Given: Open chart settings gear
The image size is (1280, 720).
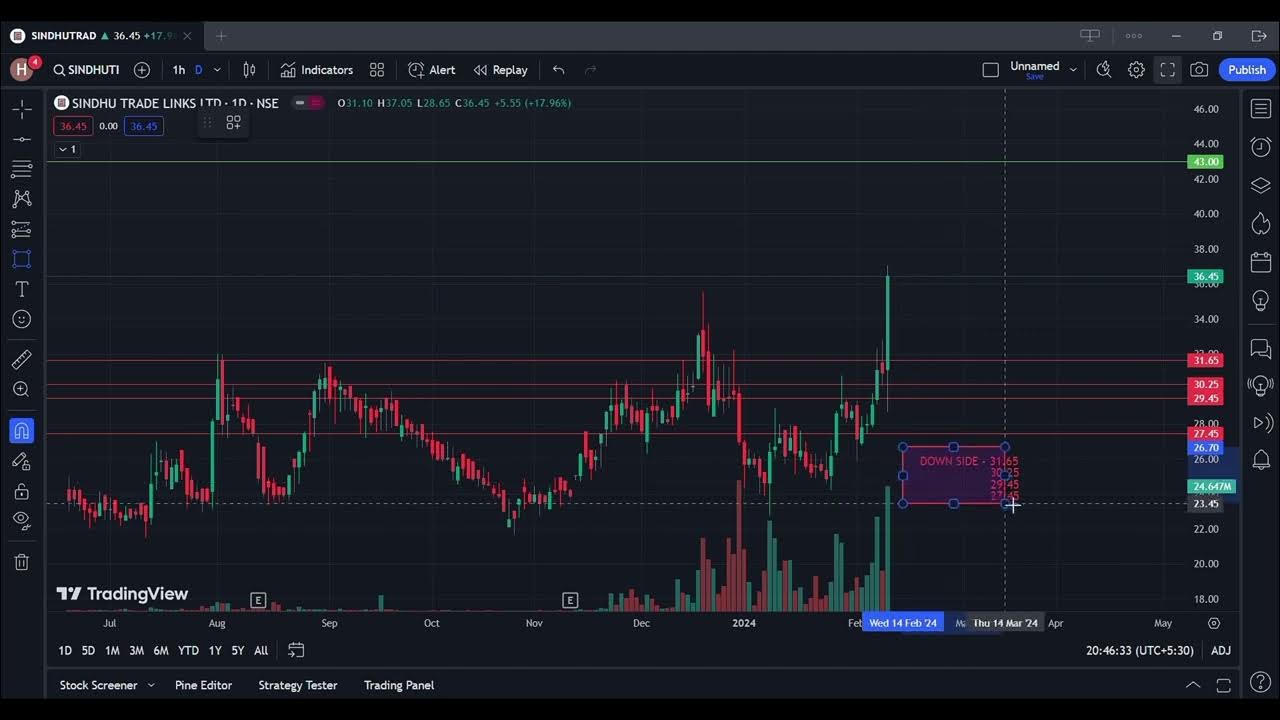Looking at the screenshot, I should pos(1136,70).
